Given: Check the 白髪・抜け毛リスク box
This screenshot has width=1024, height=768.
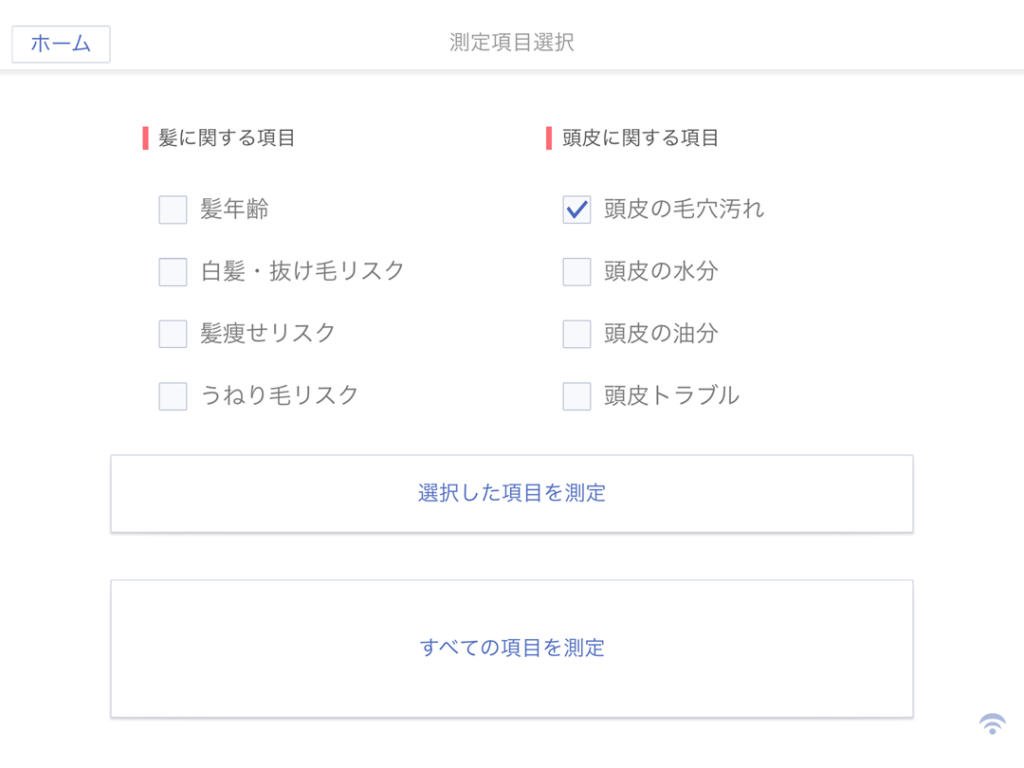Looking at the screenshot, I should 173,272.
